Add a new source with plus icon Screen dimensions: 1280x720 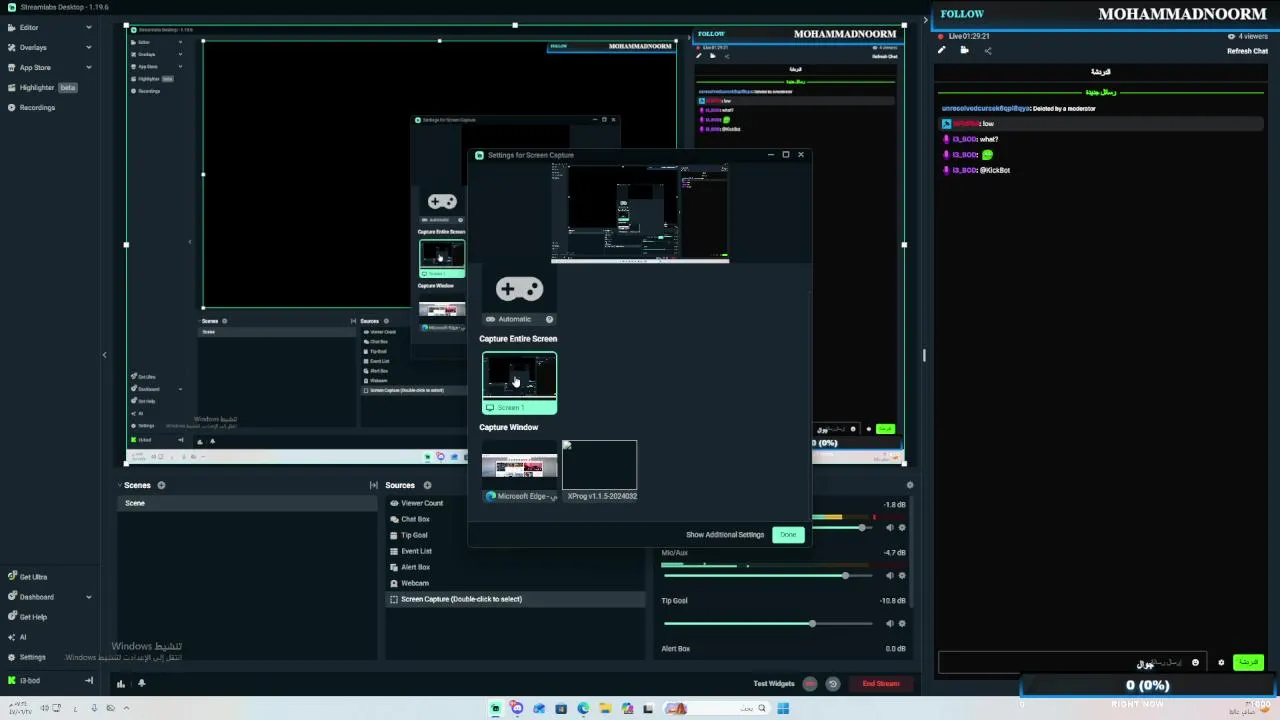427,485
